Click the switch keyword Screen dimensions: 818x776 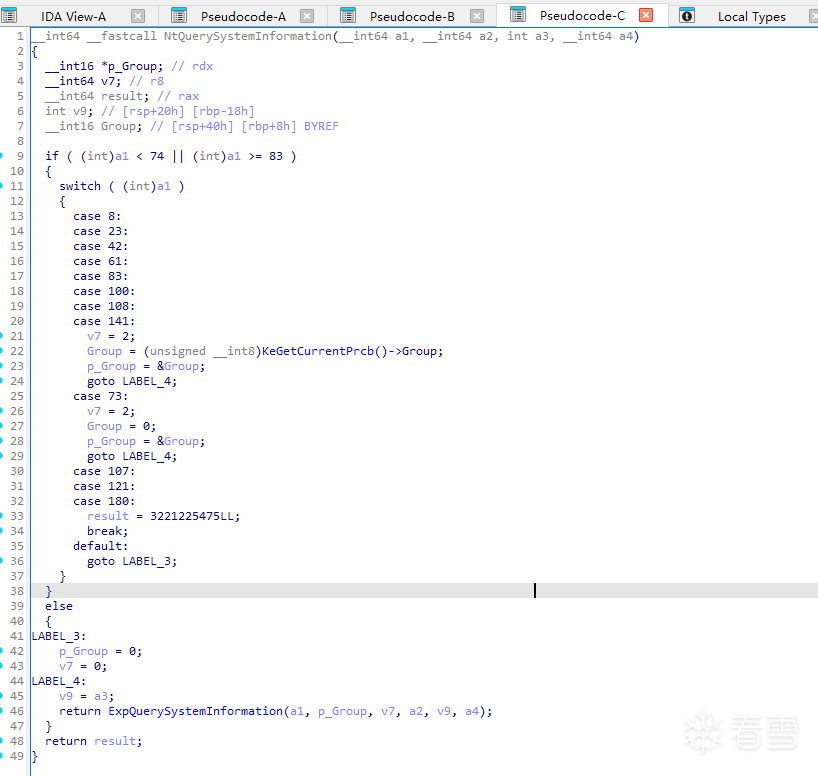(x=80, y=186)
